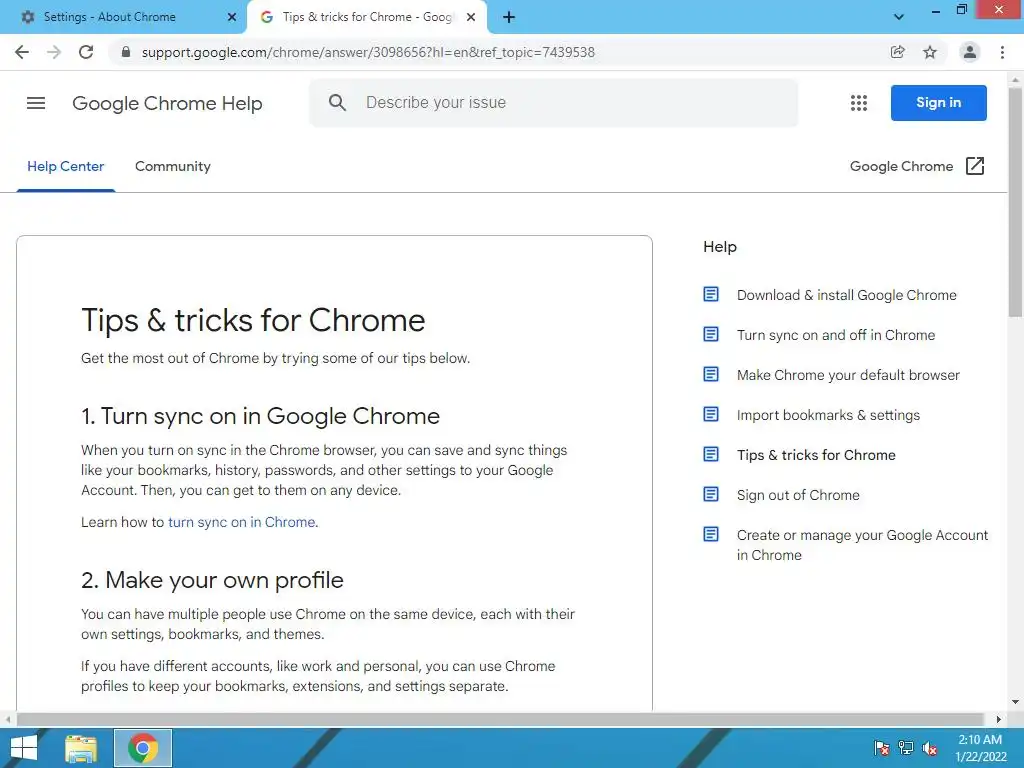View site info via the lock icon
Image resolution: width=1024 pixels, height=768 pixels.
(126, 52)
